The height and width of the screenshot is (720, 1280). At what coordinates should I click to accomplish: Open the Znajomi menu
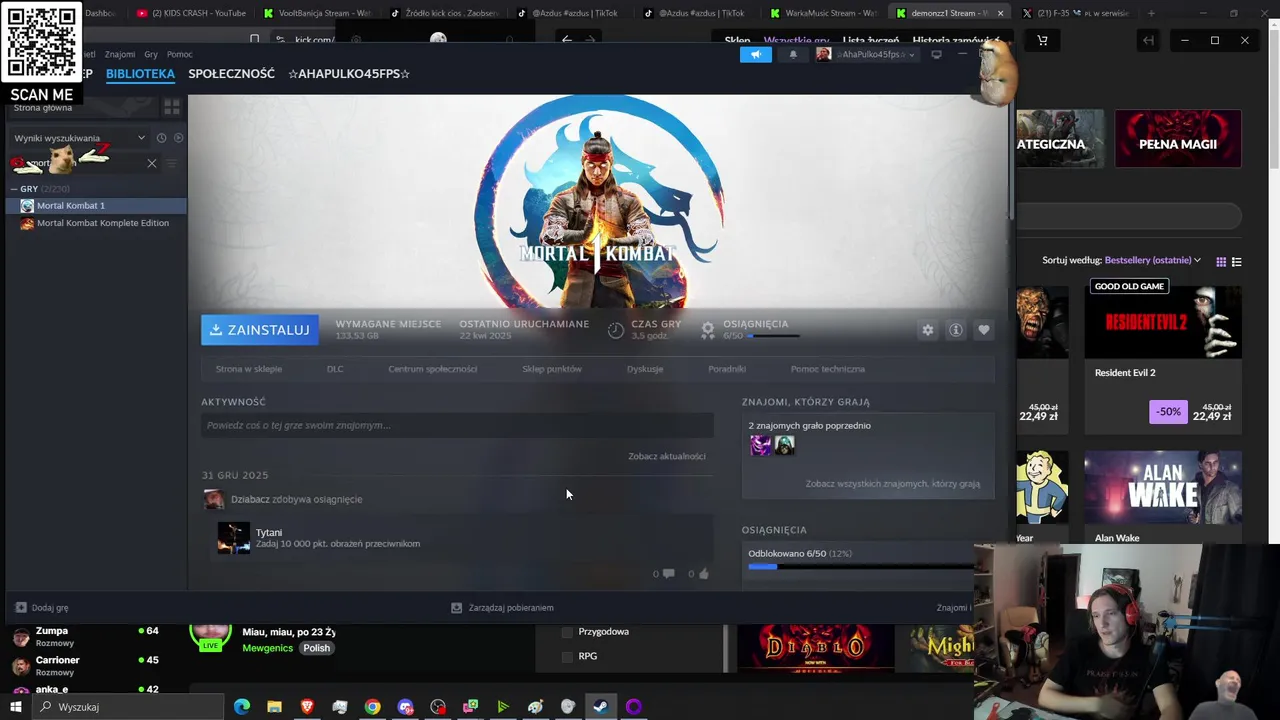120,54
